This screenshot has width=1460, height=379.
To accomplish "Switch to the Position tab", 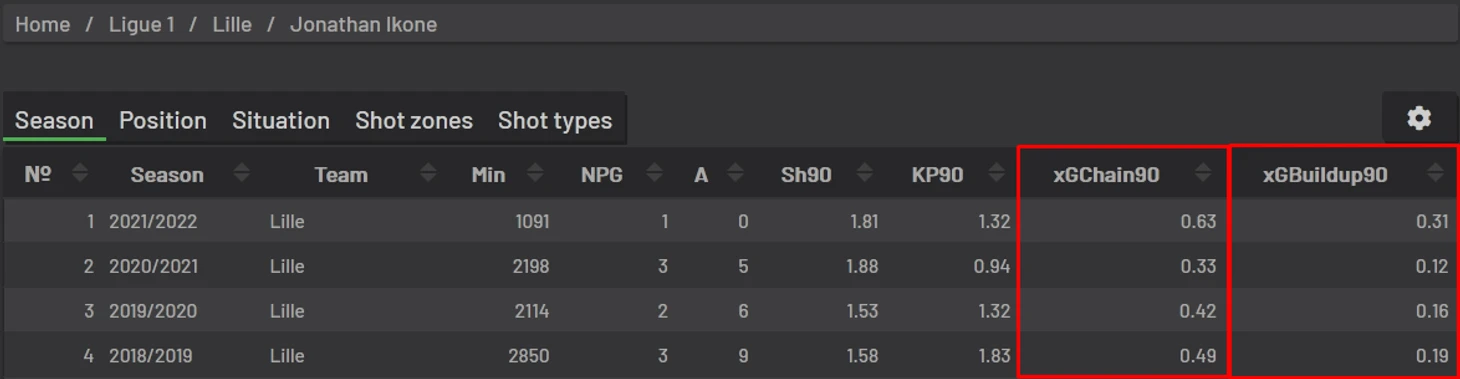I will click(x=163, y=120).
